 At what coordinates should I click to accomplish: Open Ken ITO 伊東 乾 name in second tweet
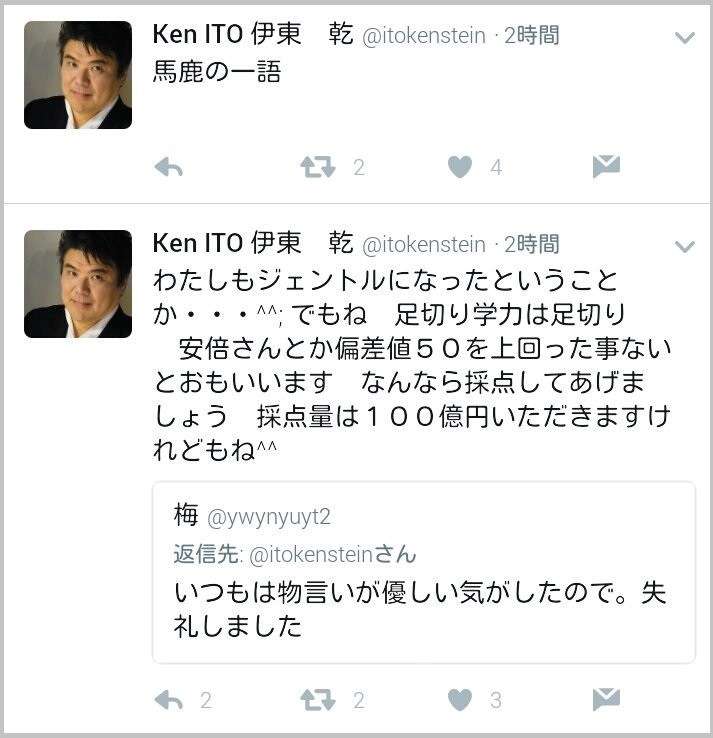[x=253, y=243]
